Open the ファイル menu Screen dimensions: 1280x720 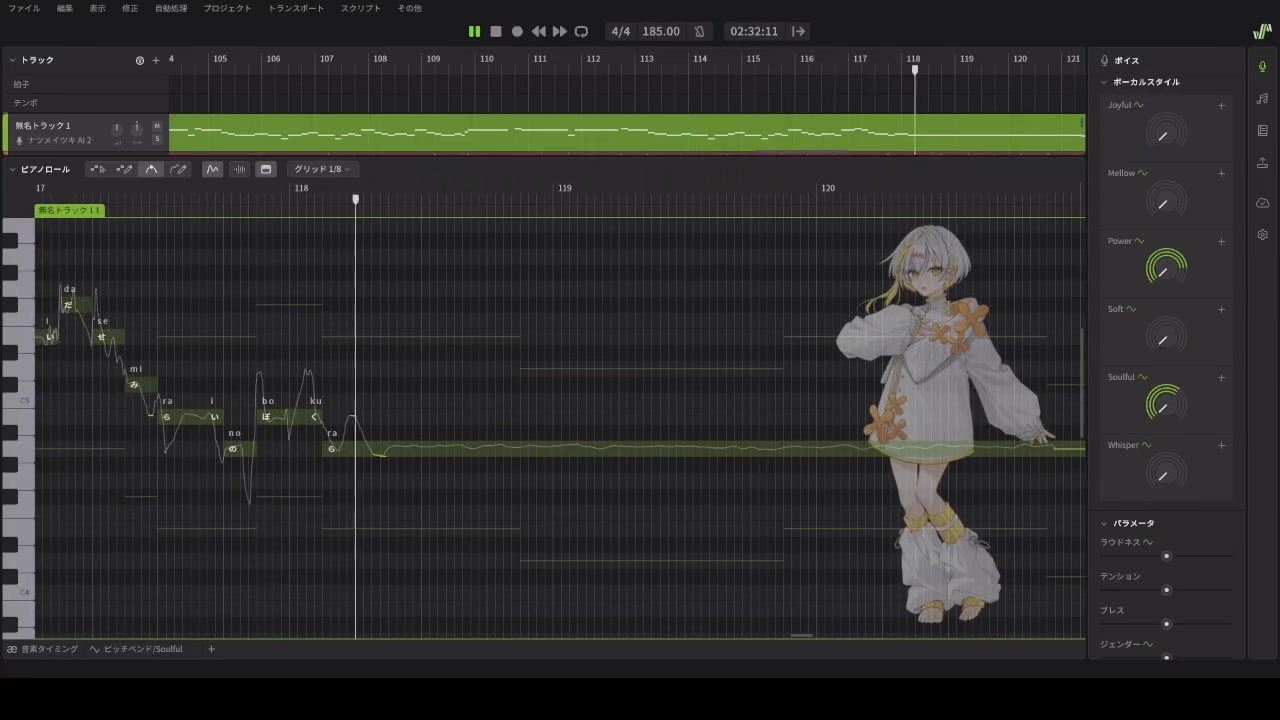tap(24, 8)
